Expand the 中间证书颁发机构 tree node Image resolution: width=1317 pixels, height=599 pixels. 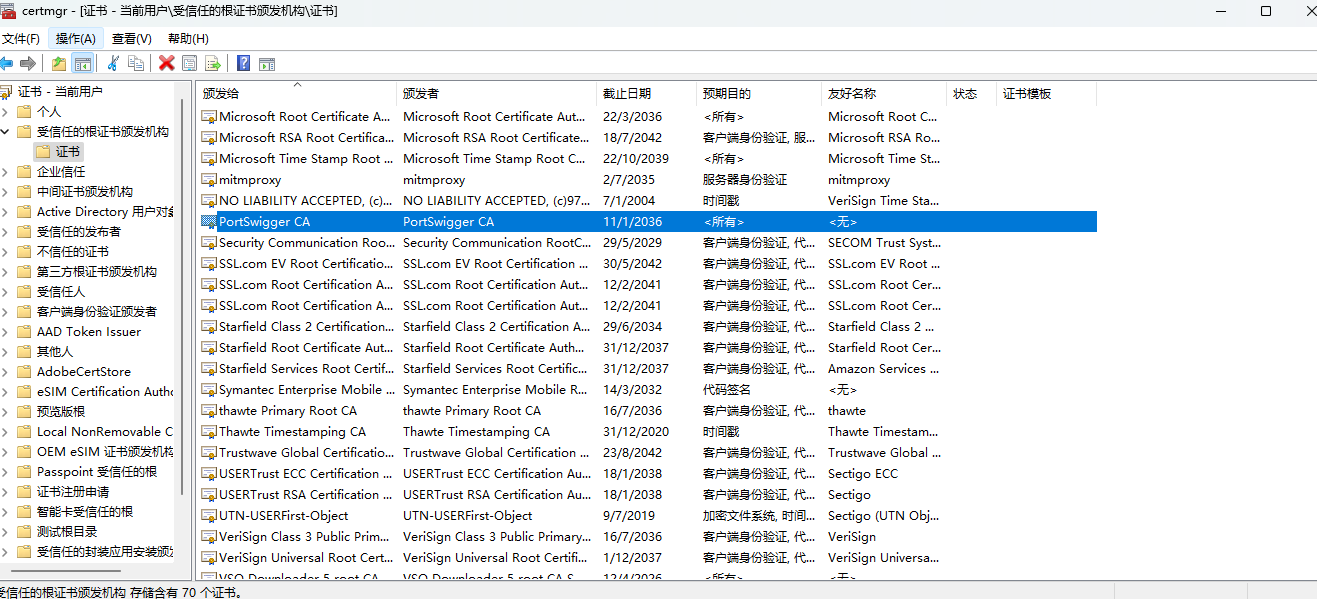(5, 191)
